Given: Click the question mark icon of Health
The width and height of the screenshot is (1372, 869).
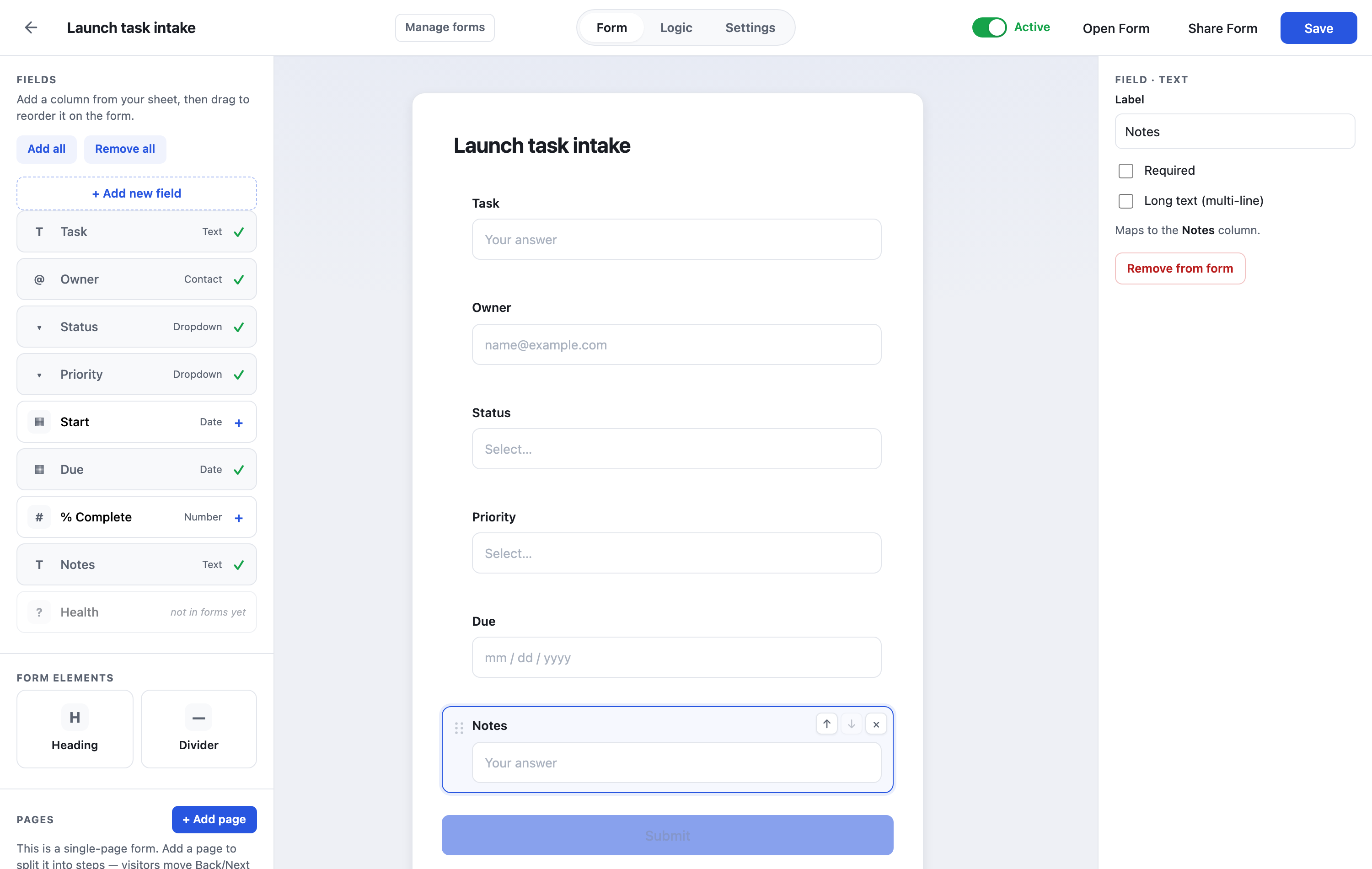Looking at the screenshot, I should (x=39, y=612).
